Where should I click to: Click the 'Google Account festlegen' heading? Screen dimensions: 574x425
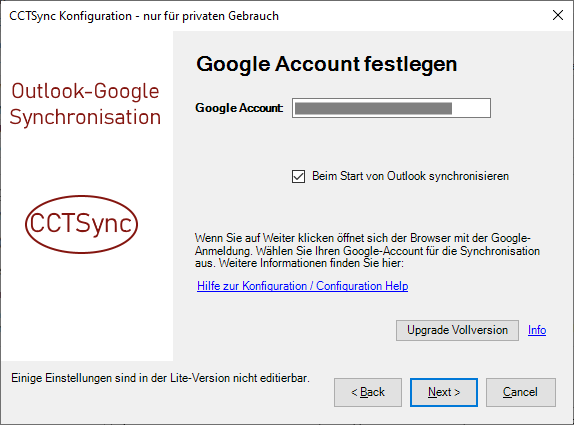point(327,64)
